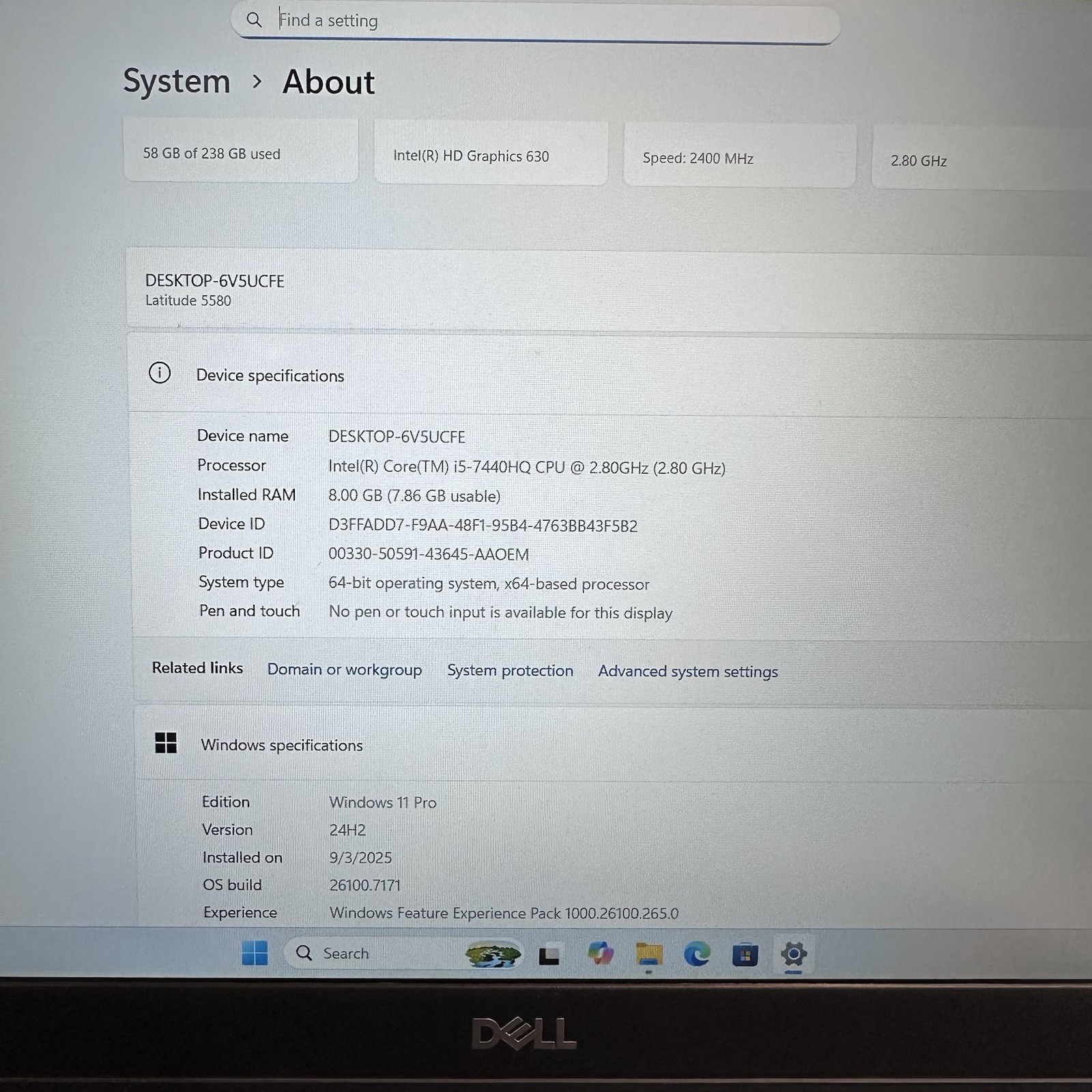
Task: Open the 2.80 GHz processor card
Action: 981,158
